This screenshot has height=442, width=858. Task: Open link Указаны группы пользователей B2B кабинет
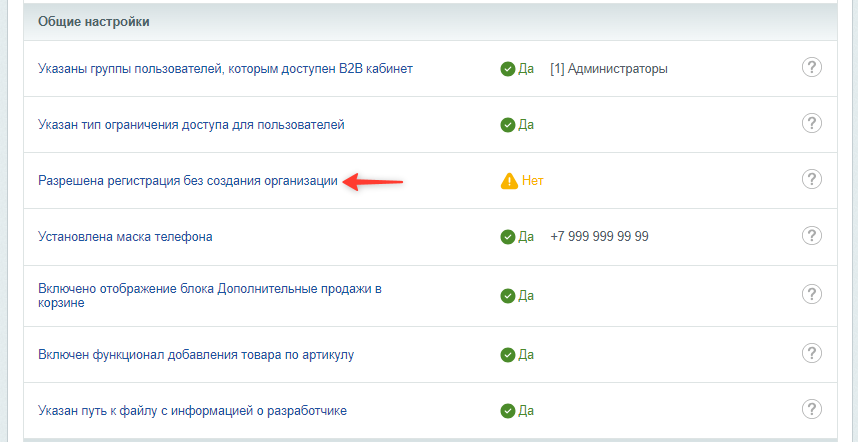click(x=225, y=69)
